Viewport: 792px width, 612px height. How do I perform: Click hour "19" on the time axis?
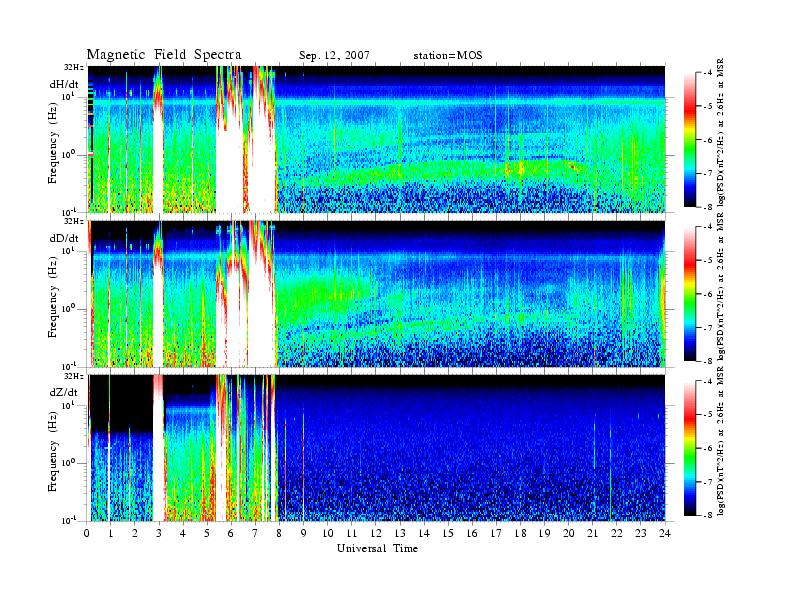544,533
